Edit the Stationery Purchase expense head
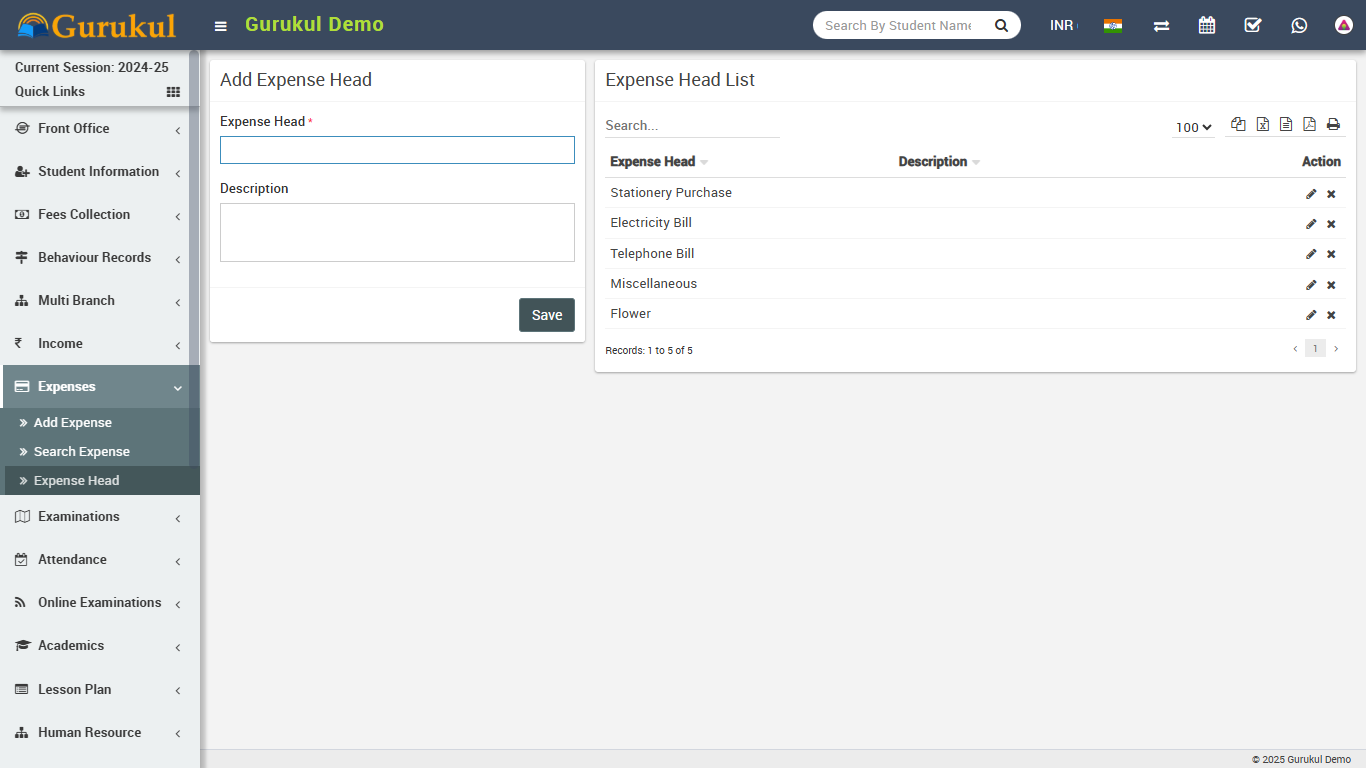Image resolution: width=1366 pixels, height=768 pixels. 1311,194
